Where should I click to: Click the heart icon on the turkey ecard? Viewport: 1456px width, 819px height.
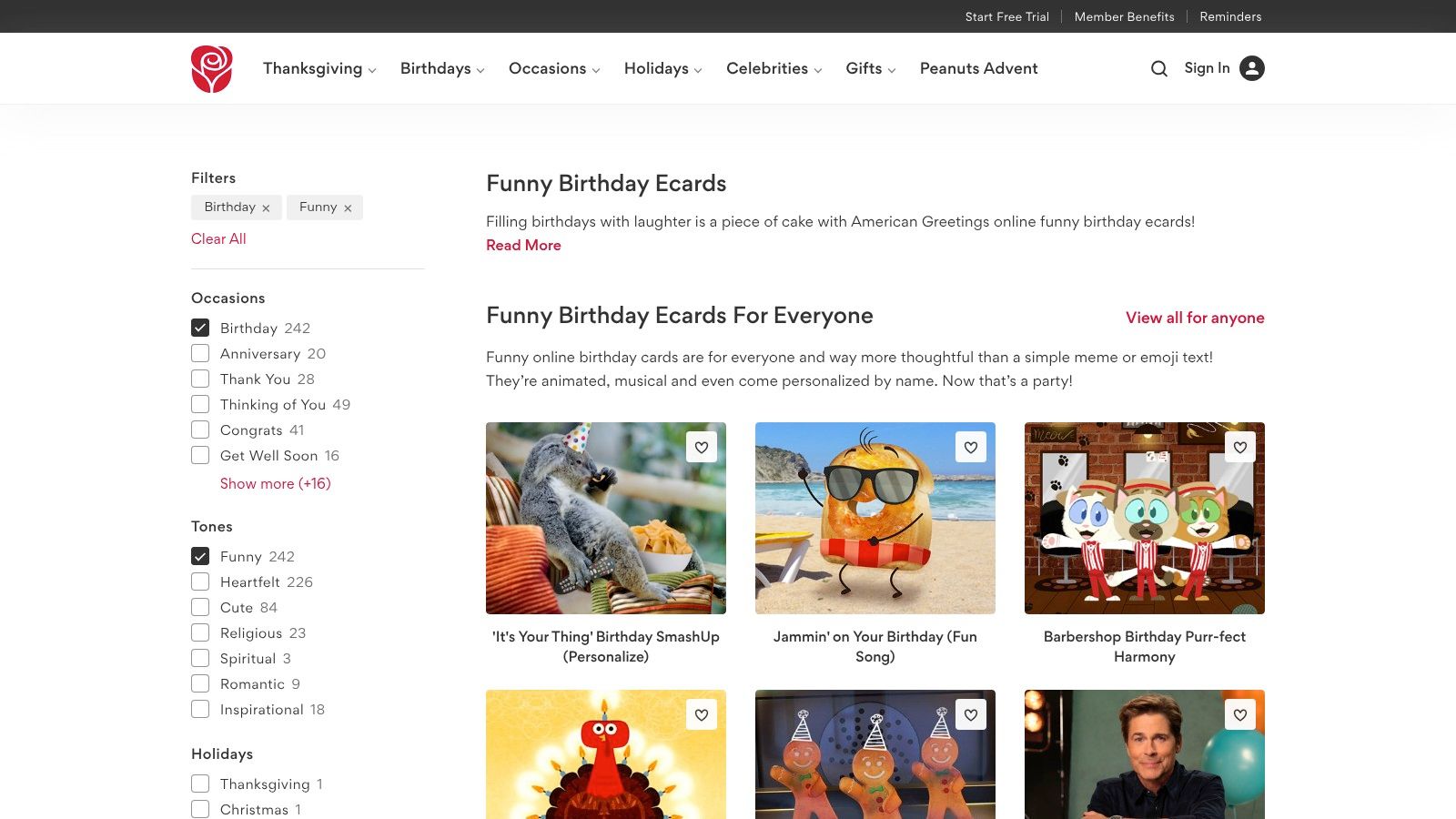point(701,715)
